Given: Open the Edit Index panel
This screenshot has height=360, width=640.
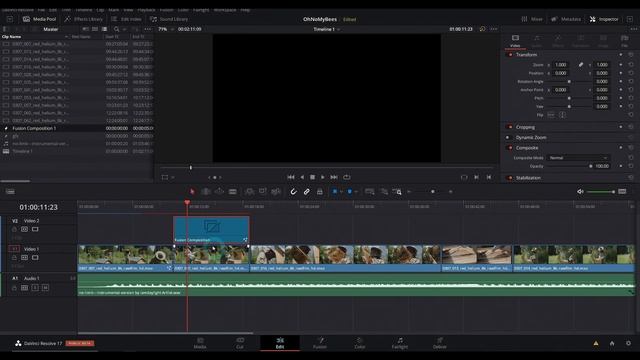Looking at the screenshot, I should [126, 19].
